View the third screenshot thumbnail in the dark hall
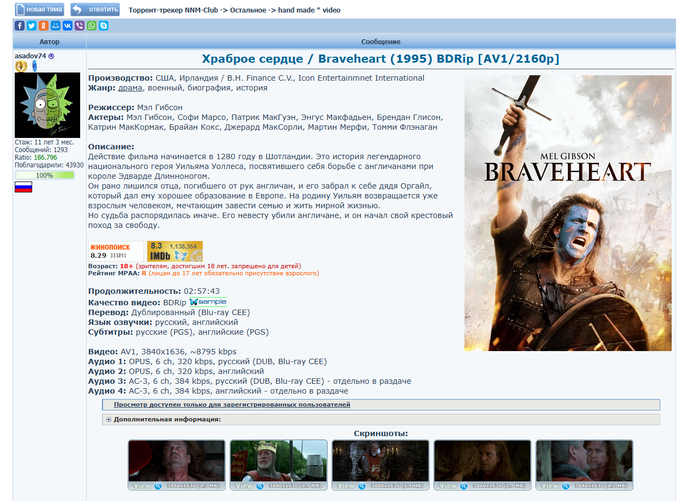Image resolution: width=700 pixels, height=501 pixels. [x=380, y=465]
